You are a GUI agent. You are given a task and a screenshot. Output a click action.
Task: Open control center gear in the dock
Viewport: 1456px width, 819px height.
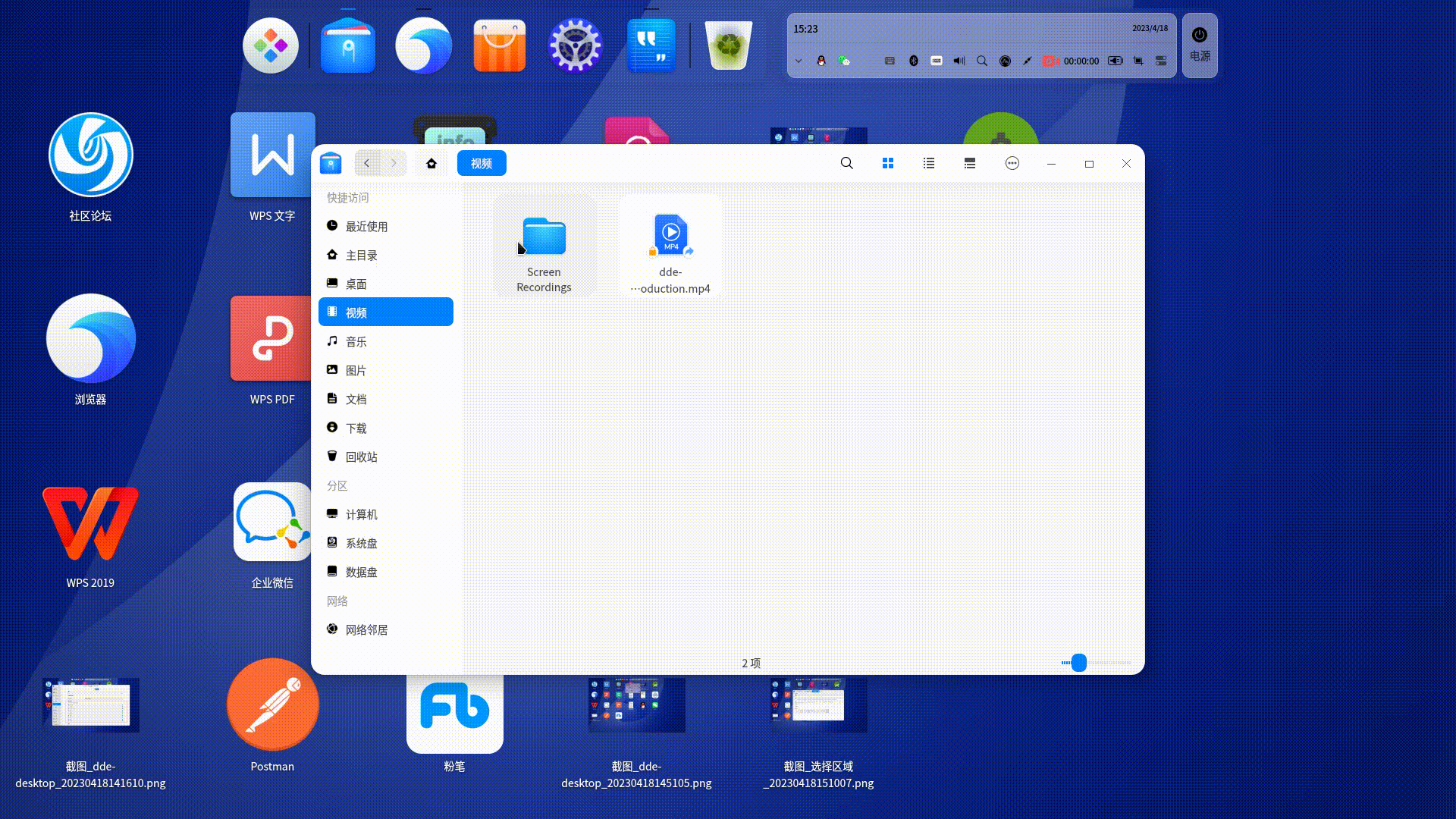click(576, 45)
